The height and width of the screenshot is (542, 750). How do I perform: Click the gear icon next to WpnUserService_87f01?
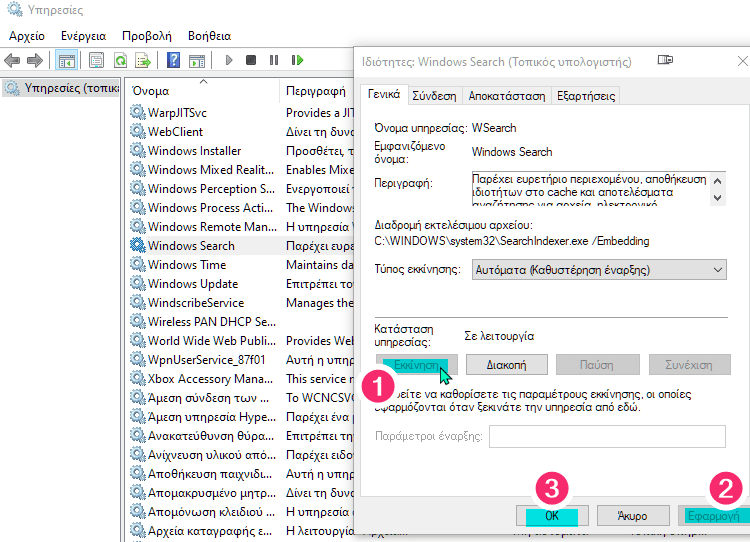pyautogui.click(x=138, y=360)
